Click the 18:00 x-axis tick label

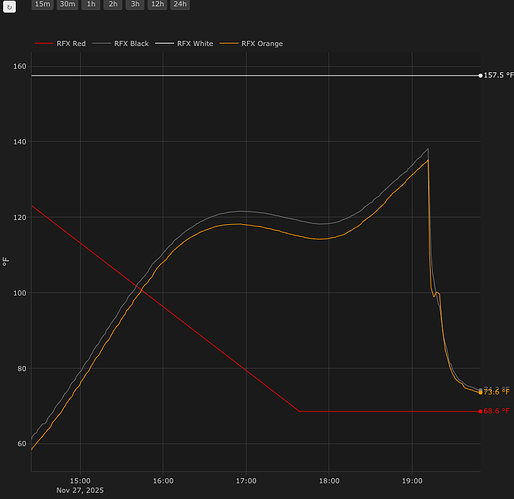click(x=329, y=481)
